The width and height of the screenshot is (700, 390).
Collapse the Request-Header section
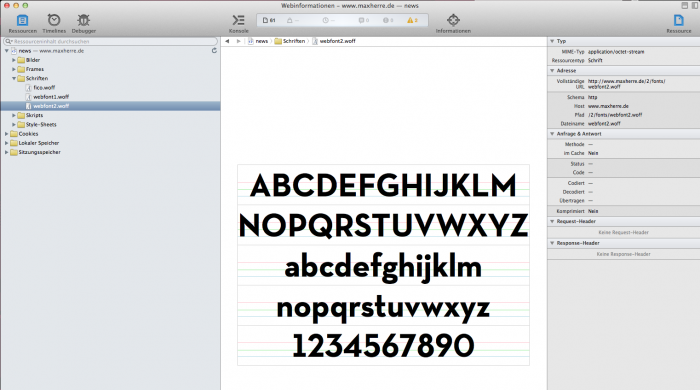(552, 221)
